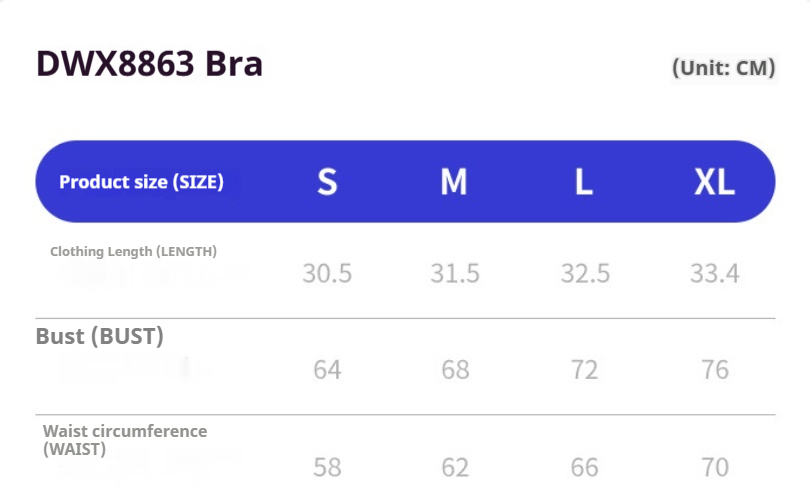
Task: Select the Product size (SIZE) header
Action: 141,182
